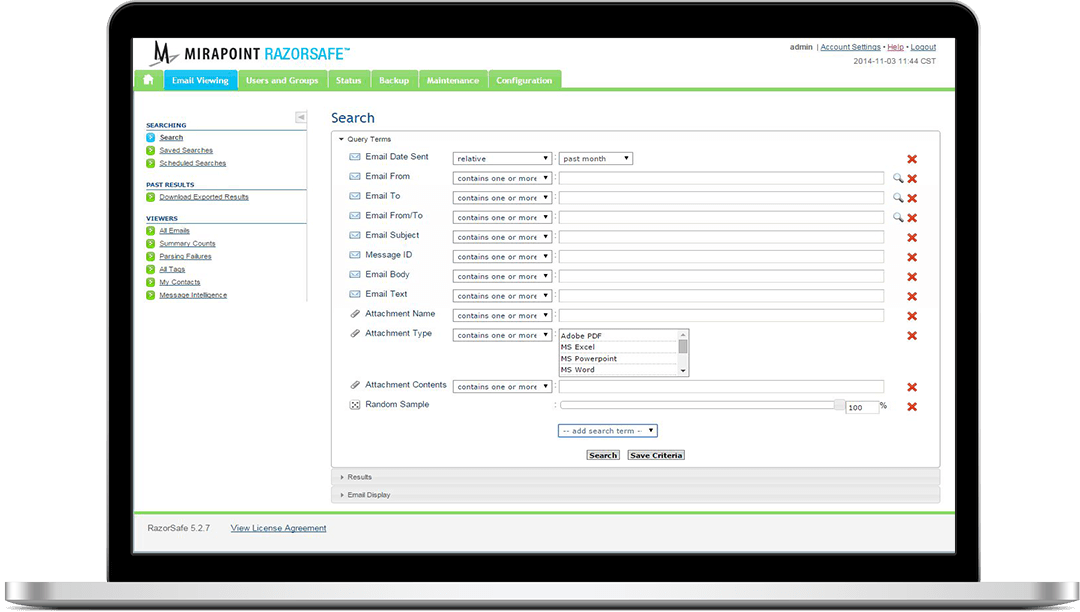Select MS Powerpoint in Attachment Type list
This screenshot has height=612, width=1080.
point(619,359)
